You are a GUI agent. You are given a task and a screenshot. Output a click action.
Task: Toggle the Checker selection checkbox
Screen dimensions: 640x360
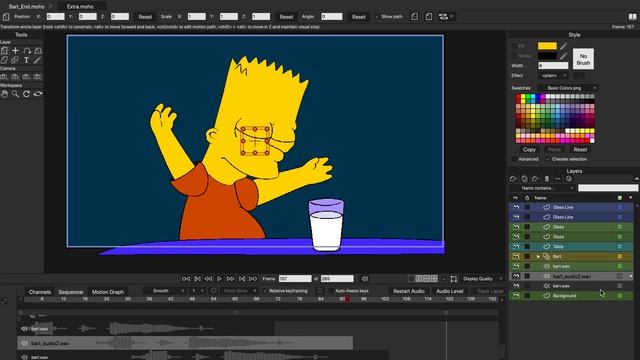tap(547, 159)
